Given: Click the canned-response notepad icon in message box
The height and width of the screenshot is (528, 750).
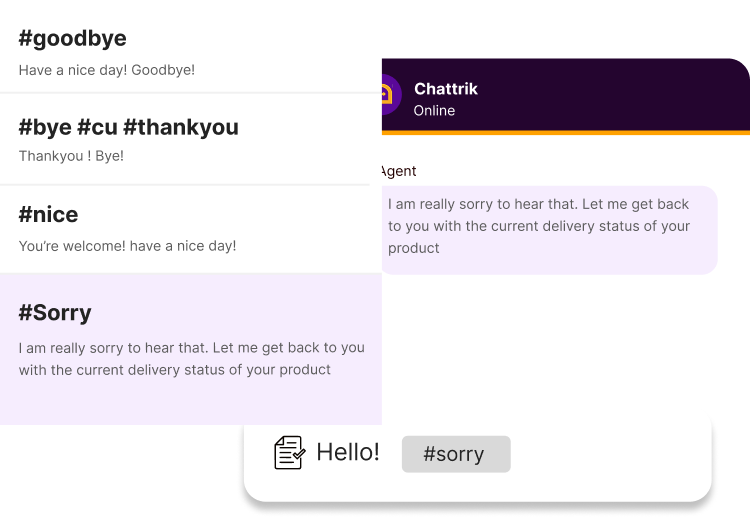Looking at the screenshot, I should 289,453.
